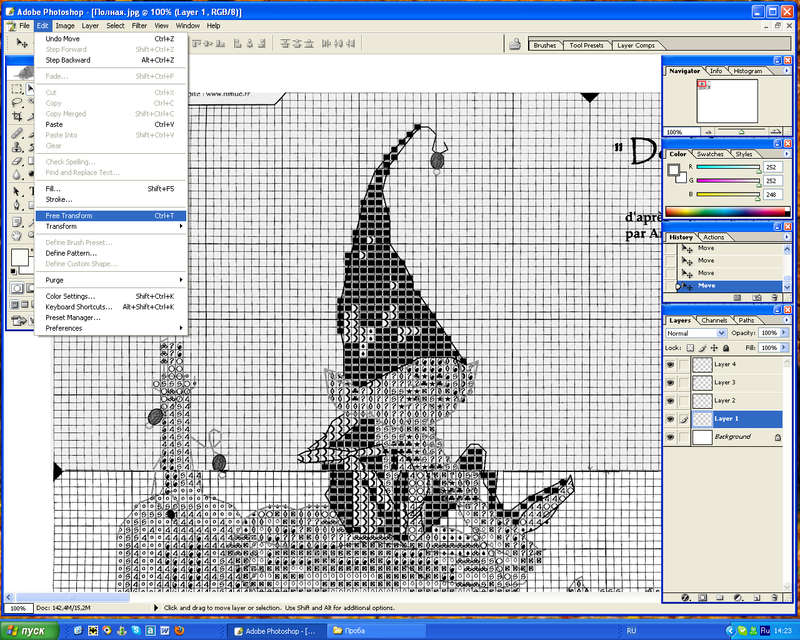Toggle Layer 2 visibility eye

[671, 401]
